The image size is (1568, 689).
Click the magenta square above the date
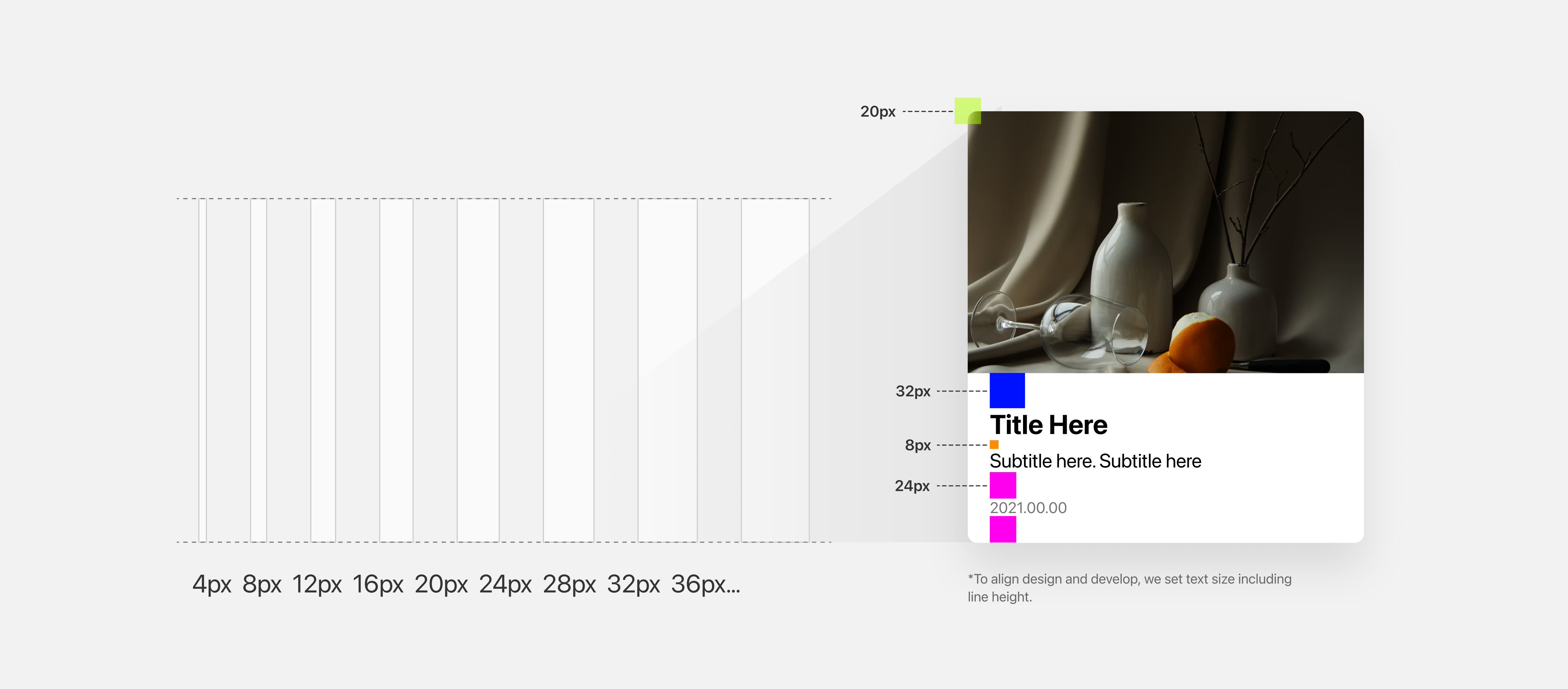tap(1003, 485)
